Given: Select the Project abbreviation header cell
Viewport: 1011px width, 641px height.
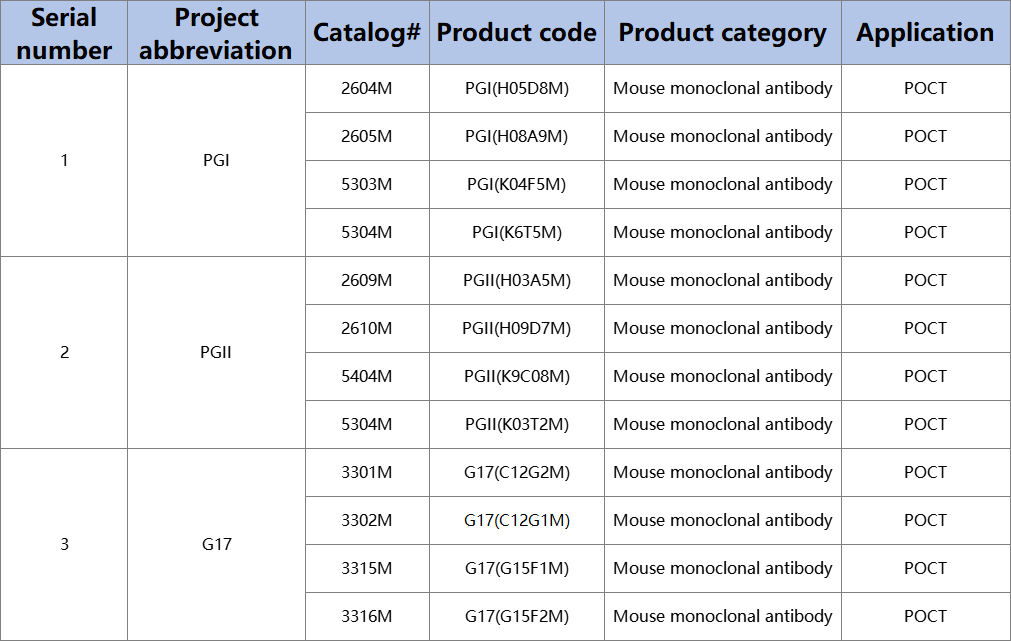Looking at the screenshot, I should pos(216,33).
